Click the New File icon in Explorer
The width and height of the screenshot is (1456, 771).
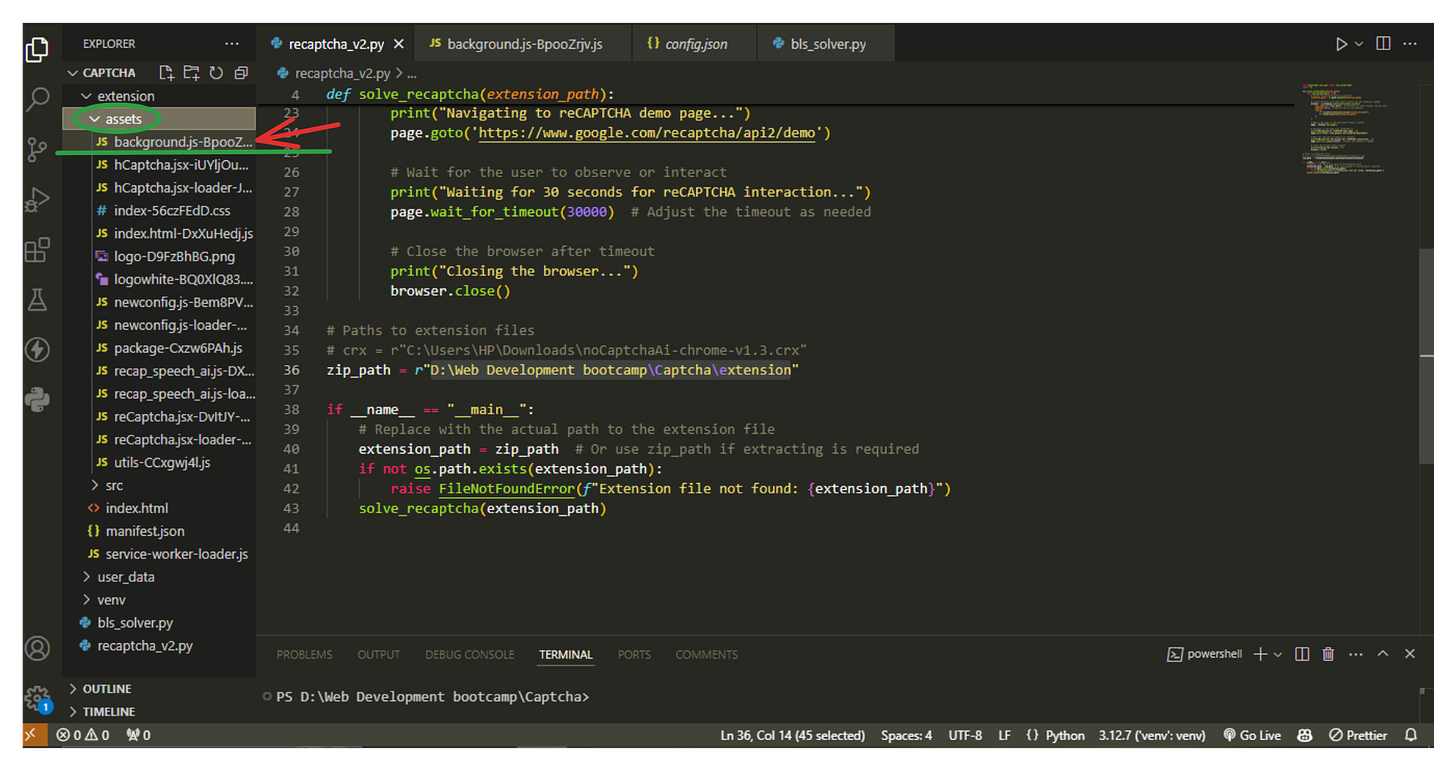pyautogui.click(x=167, y=73)
